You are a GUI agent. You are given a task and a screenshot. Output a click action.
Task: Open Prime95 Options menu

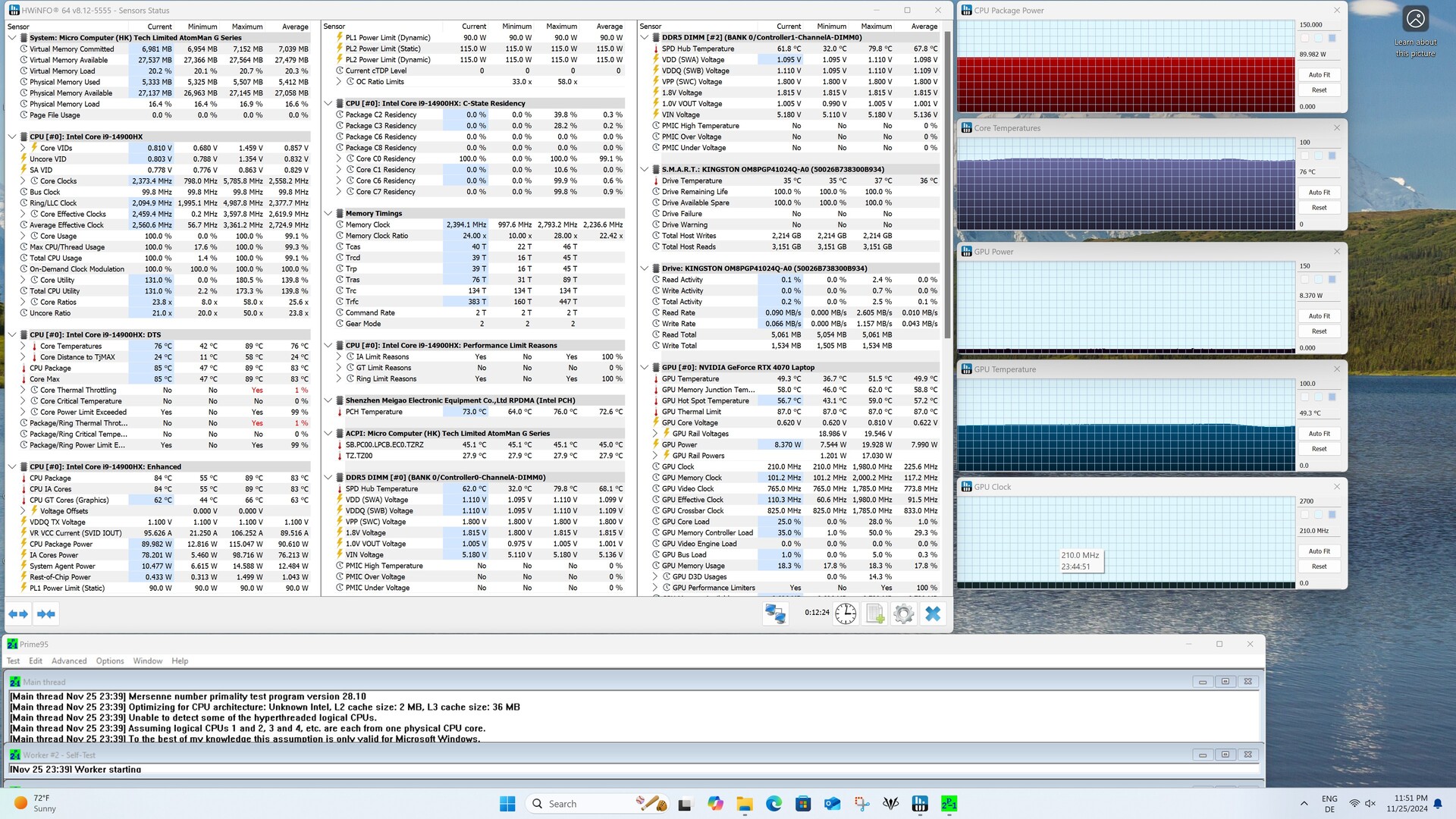110,661
